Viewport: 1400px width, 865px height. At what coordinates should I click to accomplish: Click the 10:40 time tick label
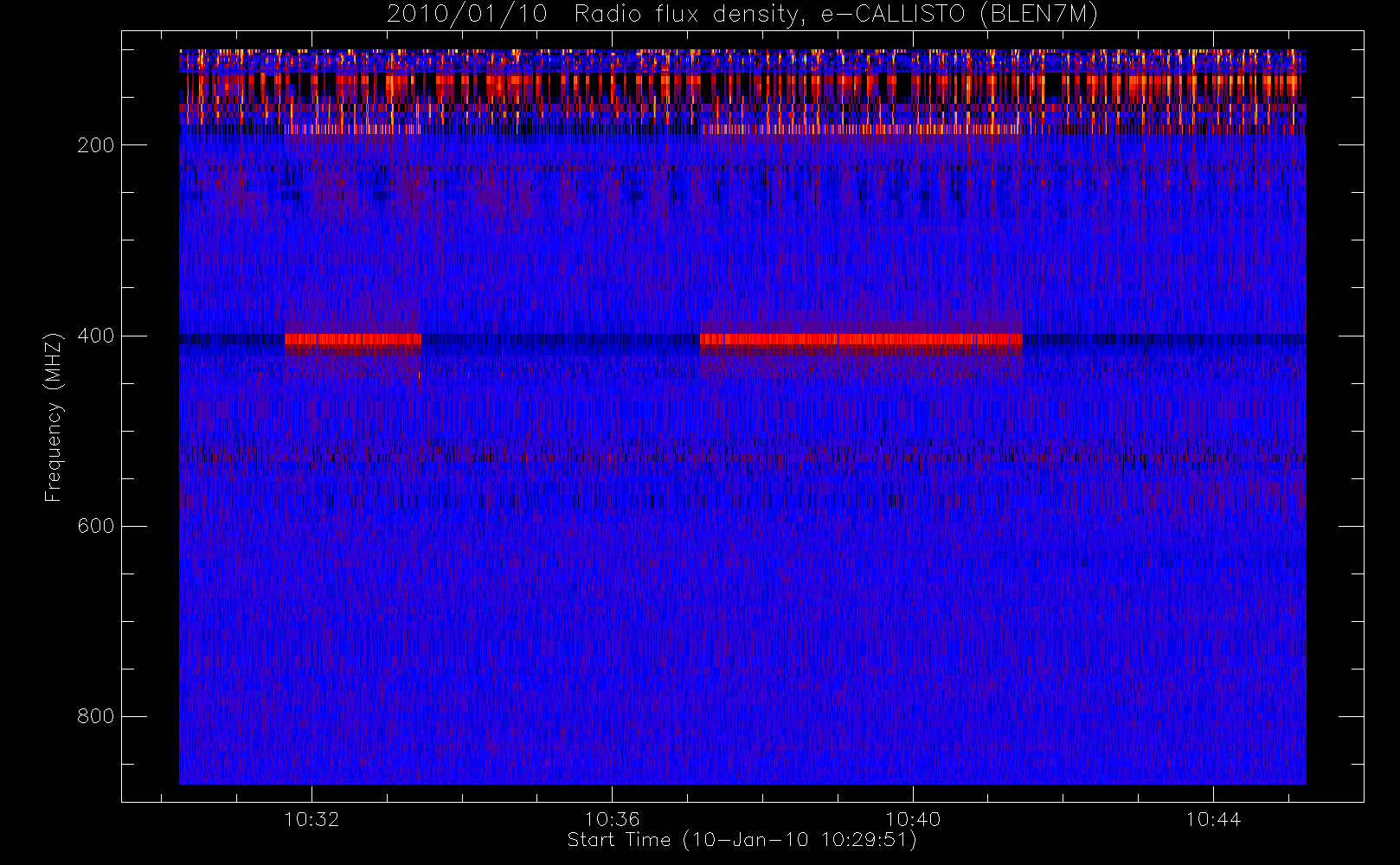coord(912,819)
